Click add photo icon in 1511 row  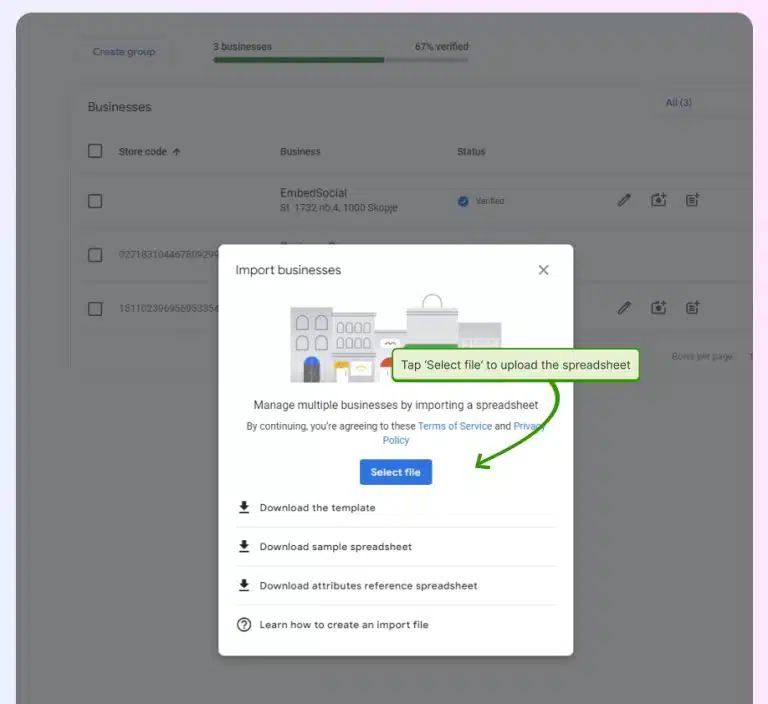pos(658,308)
